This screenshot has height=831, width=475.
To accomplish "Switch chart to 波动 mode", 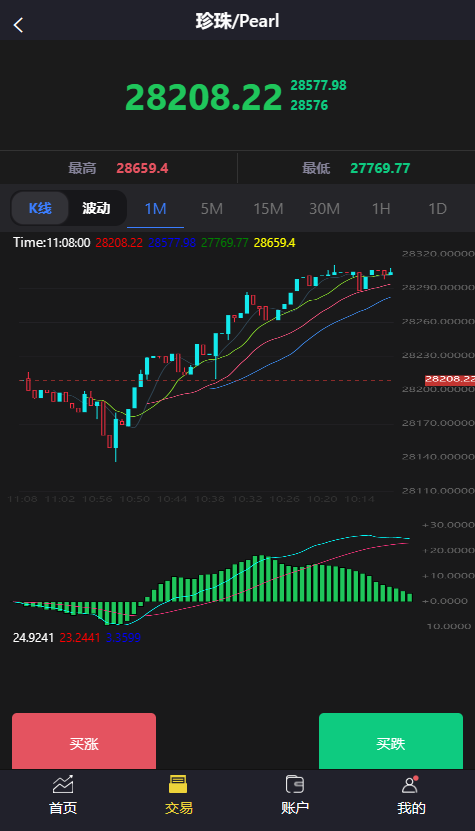I will [x=96, y=208].
